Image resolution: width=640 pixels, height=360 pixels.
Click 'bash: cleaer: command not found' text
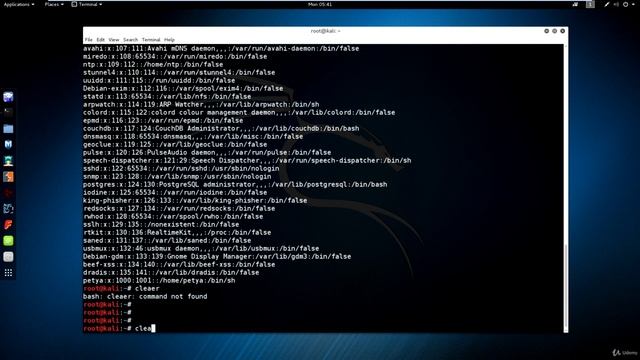145,296
